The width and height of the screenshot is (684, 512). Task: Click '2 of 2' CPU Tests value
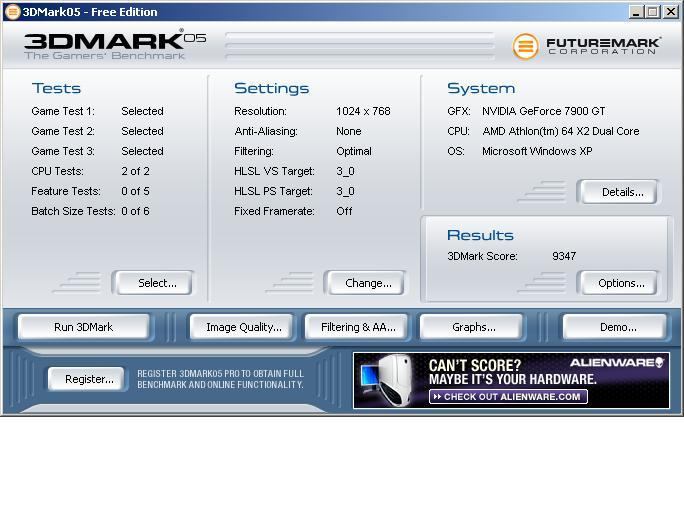pyautogui.click(x=135, y=171)
